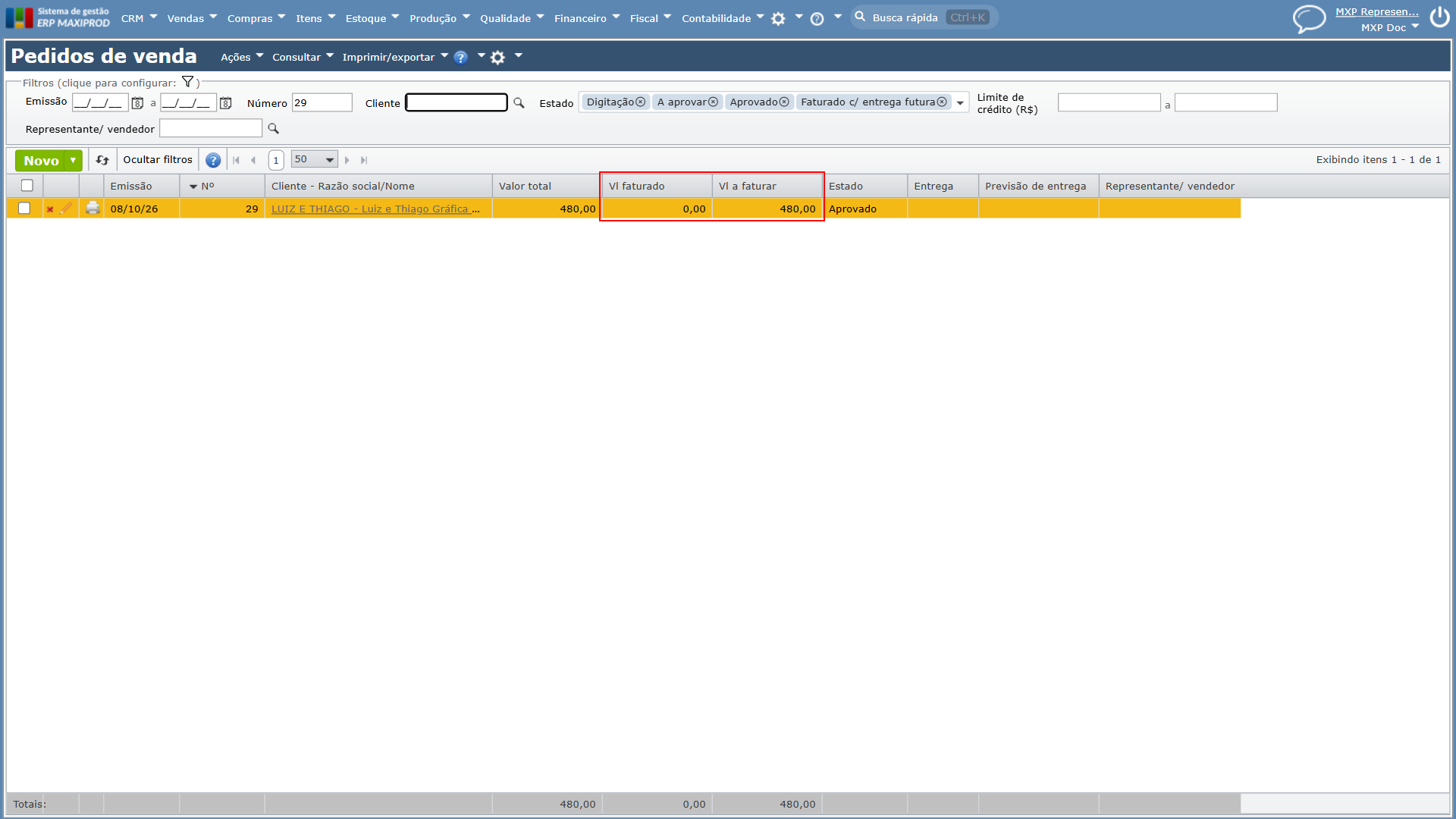Viewport: 1456px width, 819px height.
Task: Click the power logout icon
Action: click(1439, 17)
